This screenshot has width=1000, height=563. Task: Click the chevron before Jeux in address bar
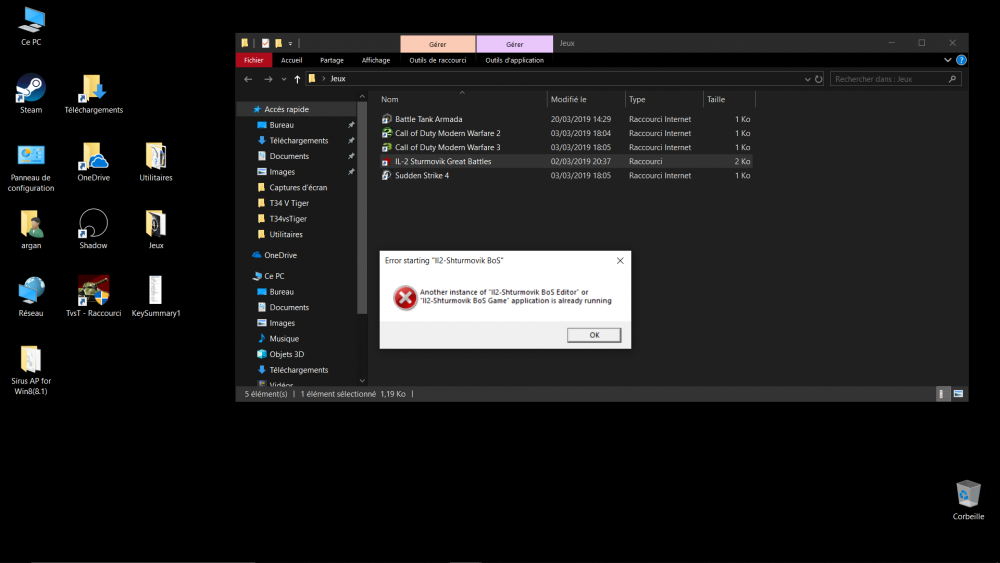[324, 79]
